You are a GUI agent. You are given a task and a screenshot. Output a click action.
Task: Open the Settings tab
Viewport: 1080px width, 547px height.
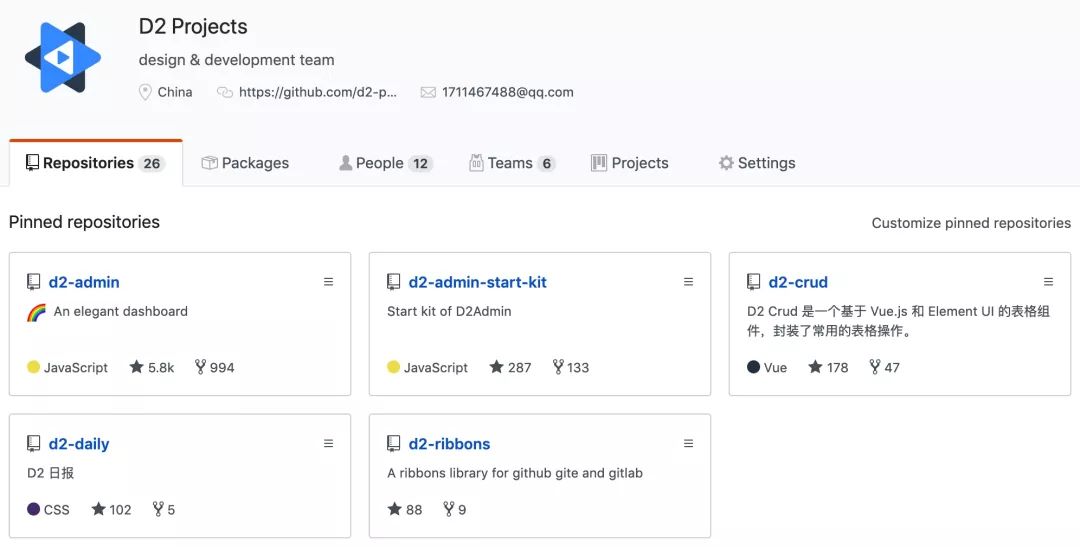(756, 163)
